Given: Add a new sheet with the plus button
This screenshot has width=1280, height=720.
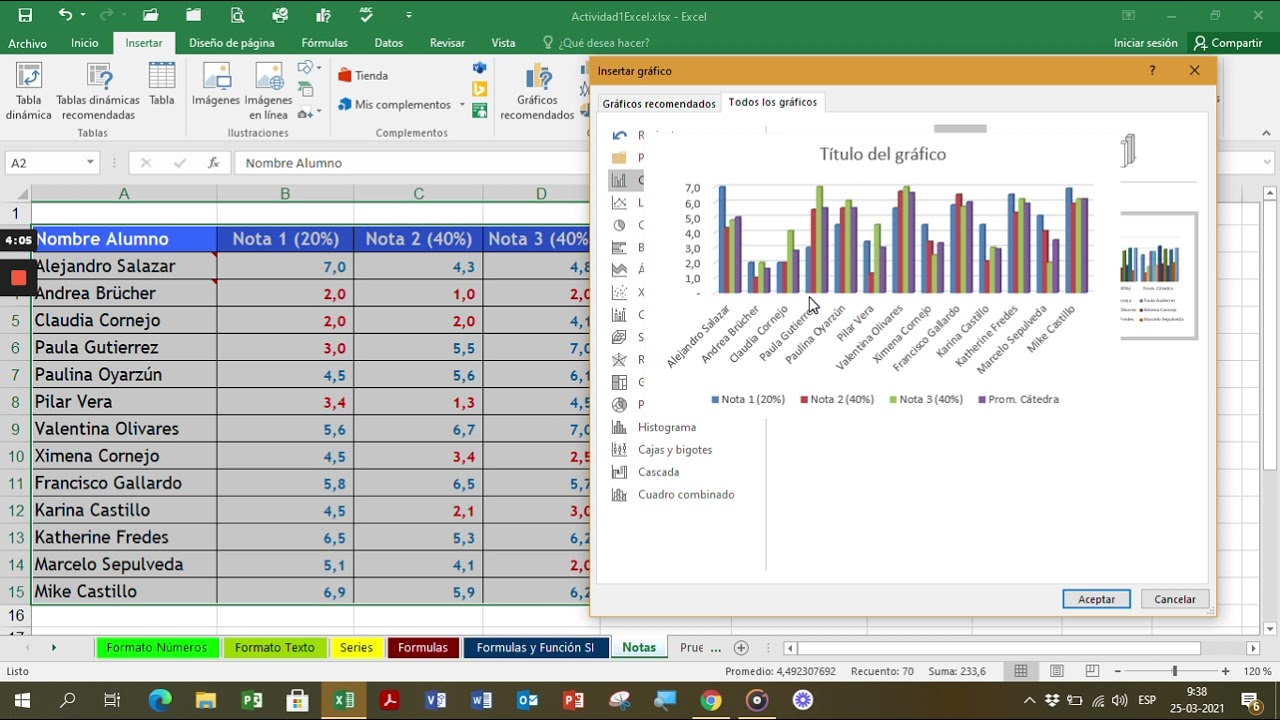Looking at the screenshot, I should [741, 648].
